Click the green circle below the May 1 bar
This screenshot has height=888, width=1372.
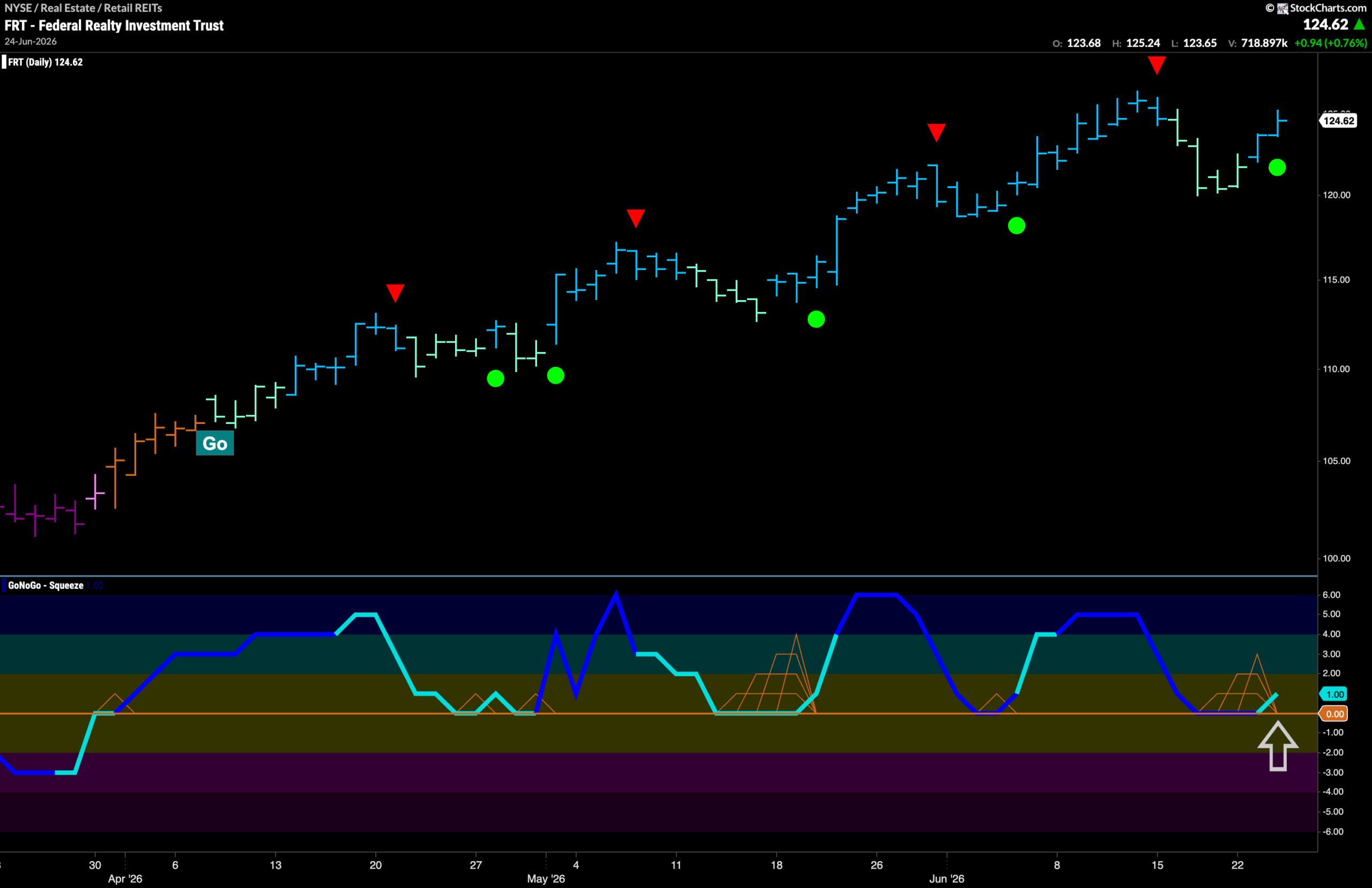coord(555,375)
